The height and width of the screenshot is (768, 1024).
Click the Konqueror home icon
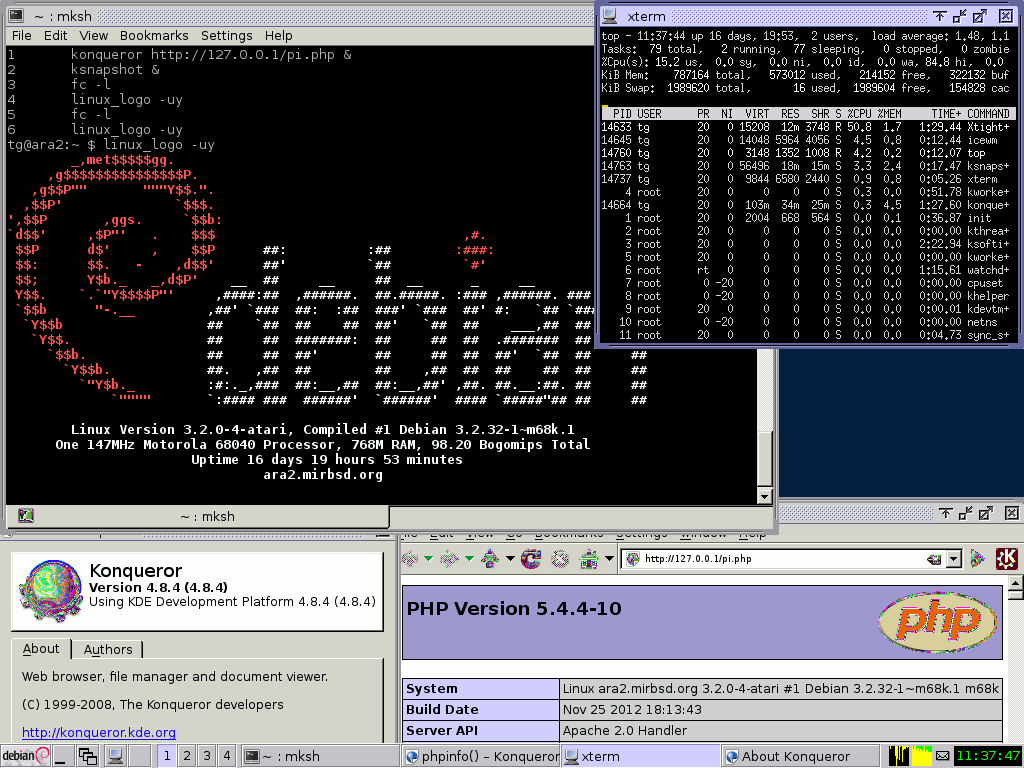pos(589,559)
